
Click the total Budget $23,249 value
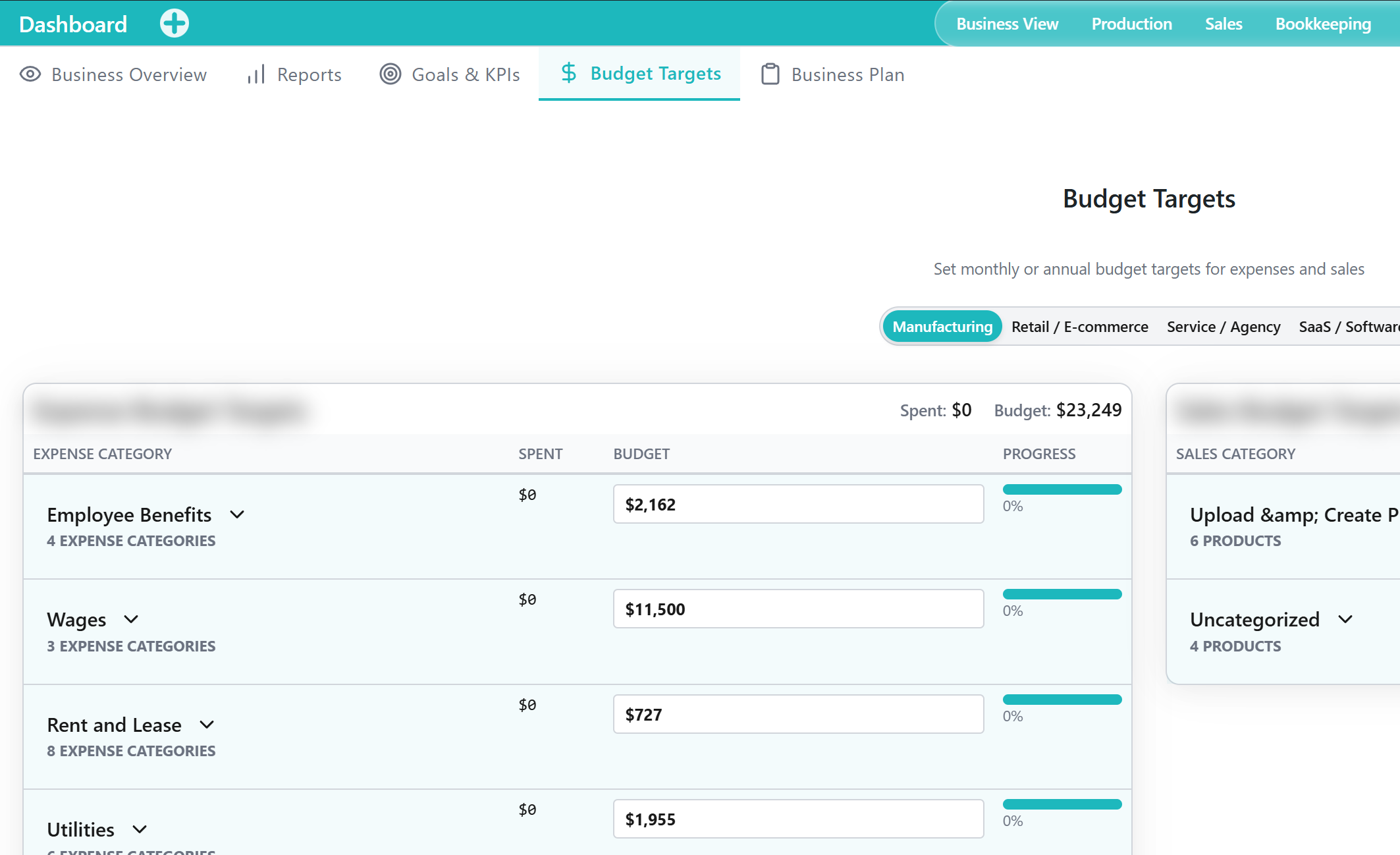(x=1089, y=410)
